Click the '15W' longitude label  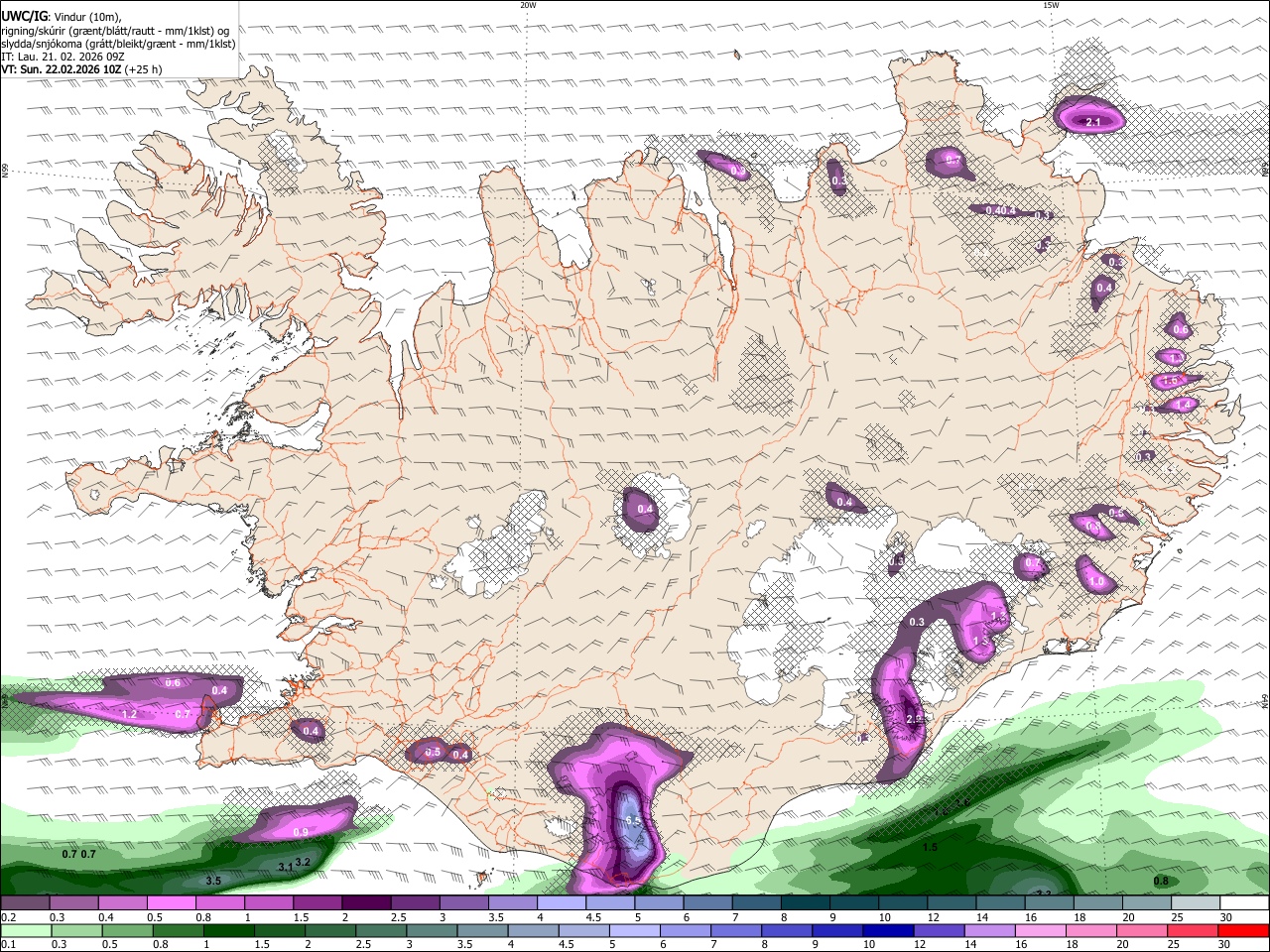tap(1051, 5)
